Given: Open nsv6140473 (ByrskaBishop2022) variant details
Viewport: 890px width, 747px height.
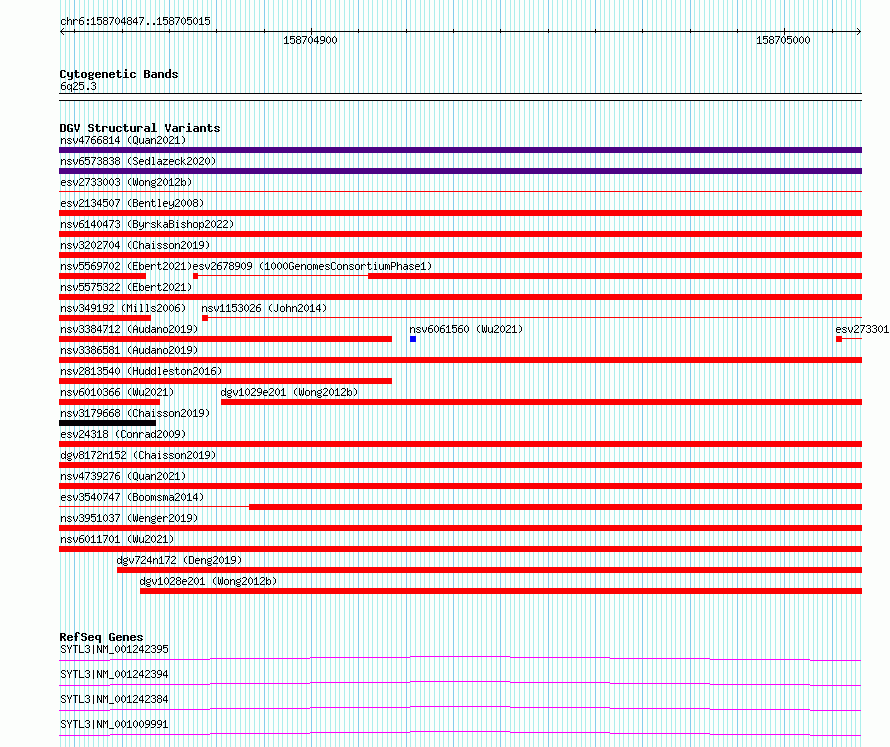Looking at the screenshot, I should pyautogui.click(x=147, y=224).
